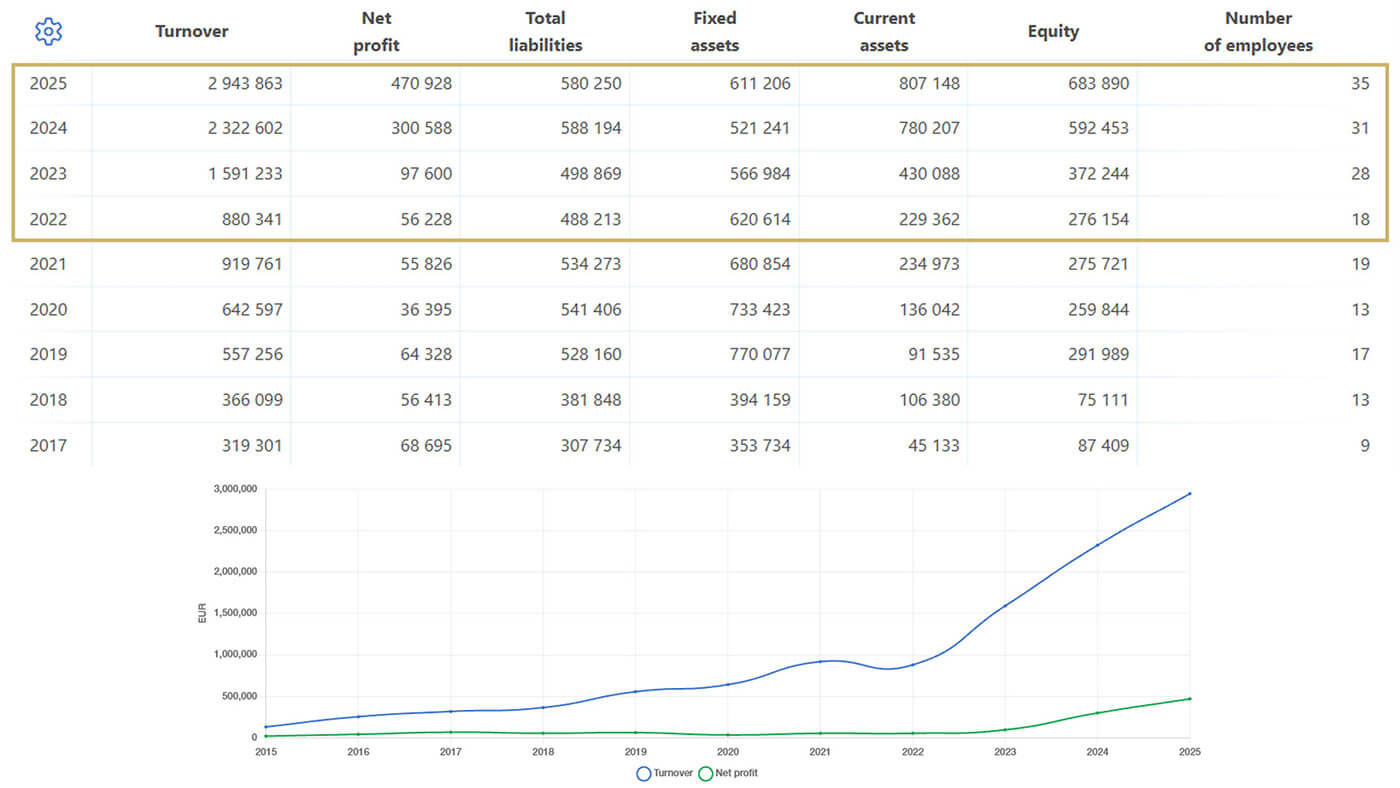Click the Equity column header
Viewport: 1400px width, 788px height.
coord(1053,31)
